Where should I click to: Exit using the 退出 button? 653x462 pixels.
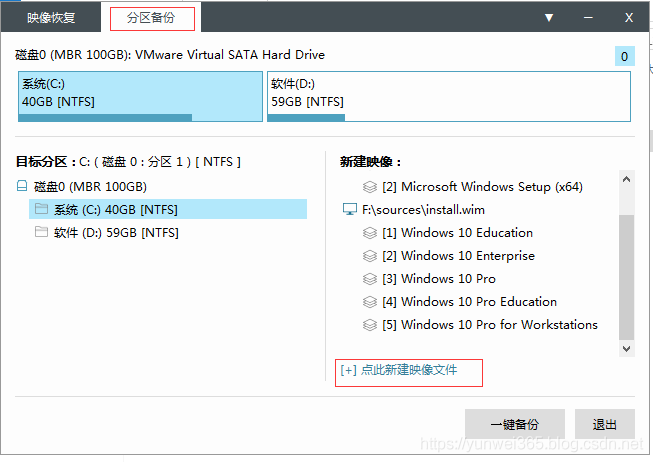[605, 424]
